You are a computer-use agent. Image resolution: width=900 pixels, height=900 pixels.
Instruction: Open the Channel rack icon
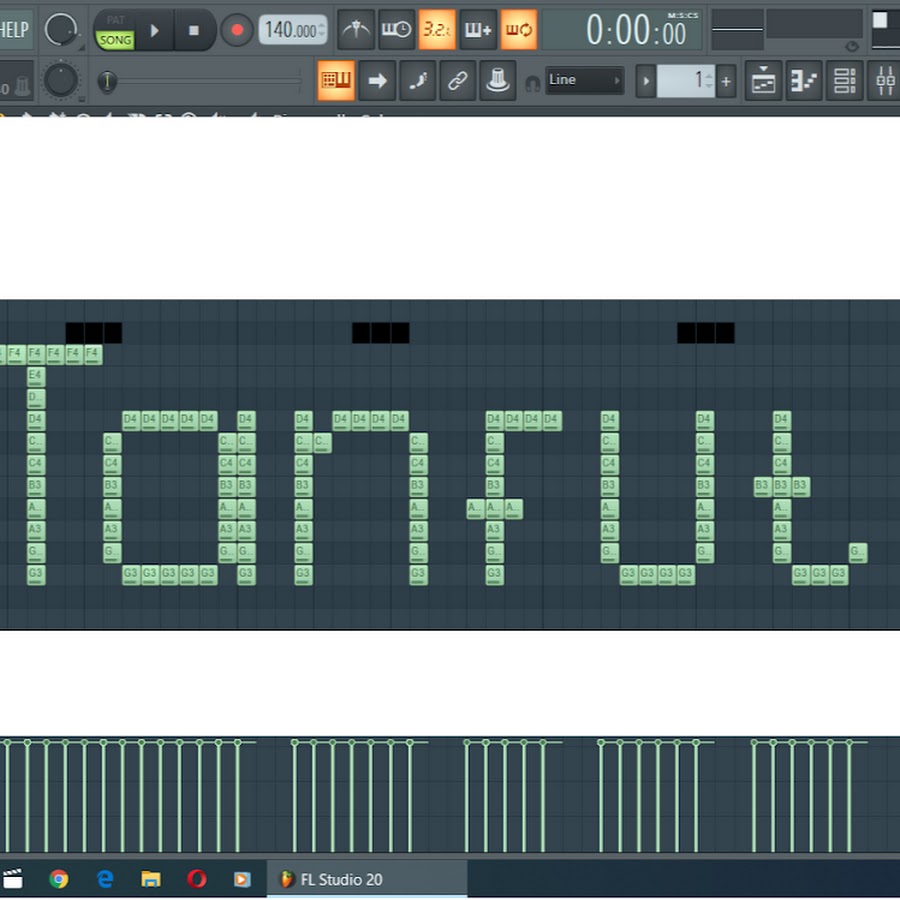[x=845, y=81]
